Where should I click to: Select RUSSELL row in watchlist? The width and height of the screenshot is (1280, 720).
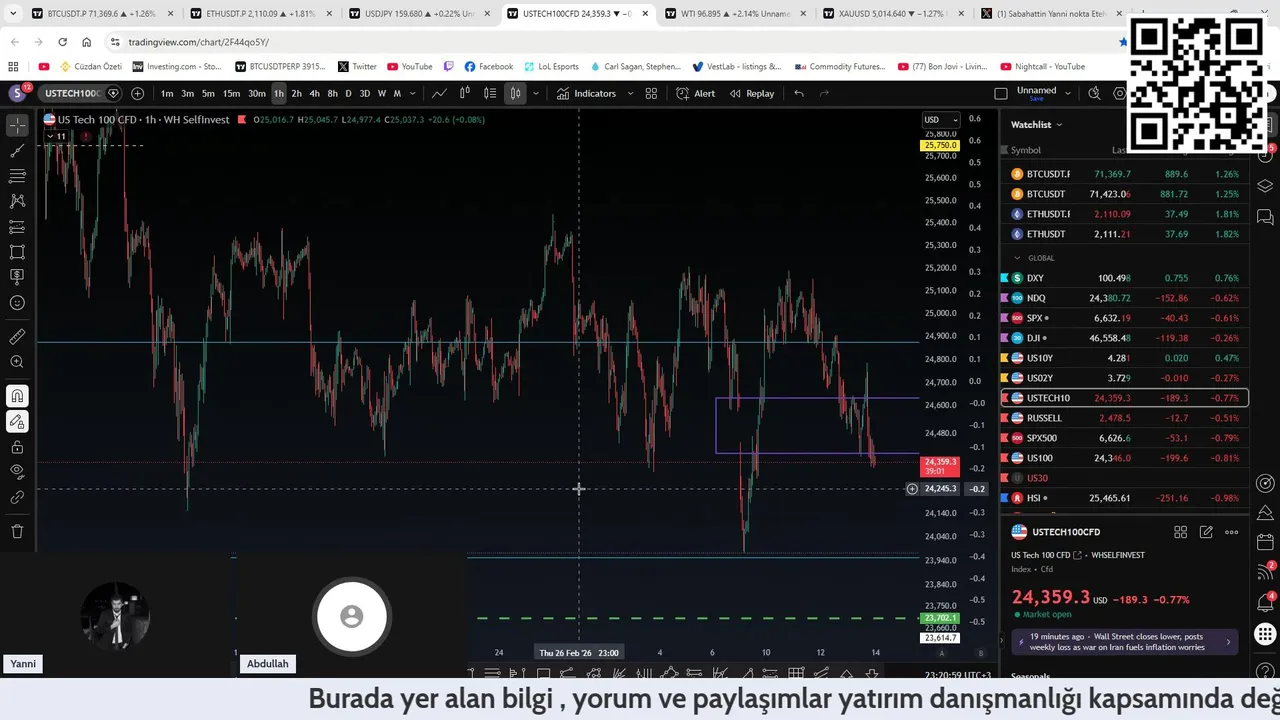pos(1125,418)
